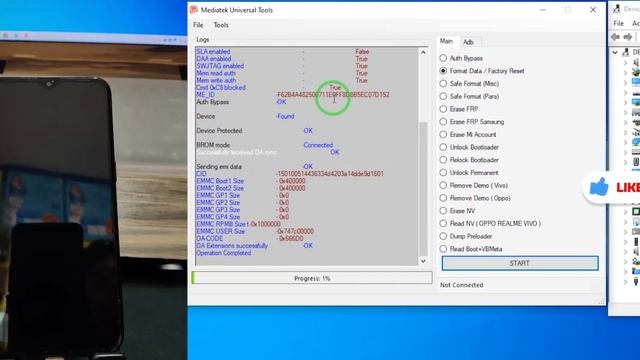640x360 pixels.
Task: Click the DAA enabled log line
Action: pos(282,59)
